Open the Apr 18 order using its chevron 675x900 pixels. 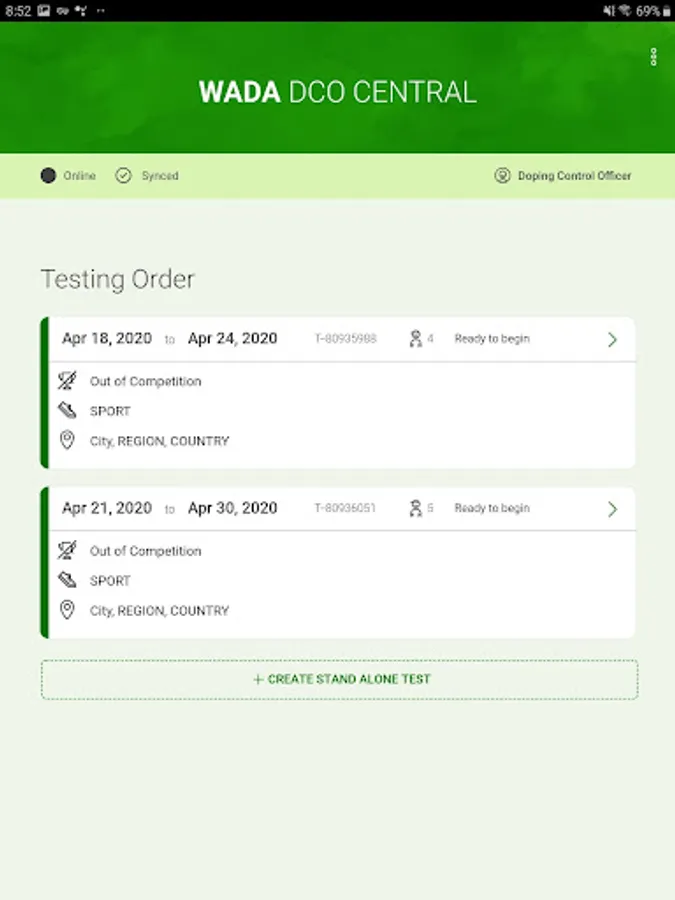coord(612,339)
